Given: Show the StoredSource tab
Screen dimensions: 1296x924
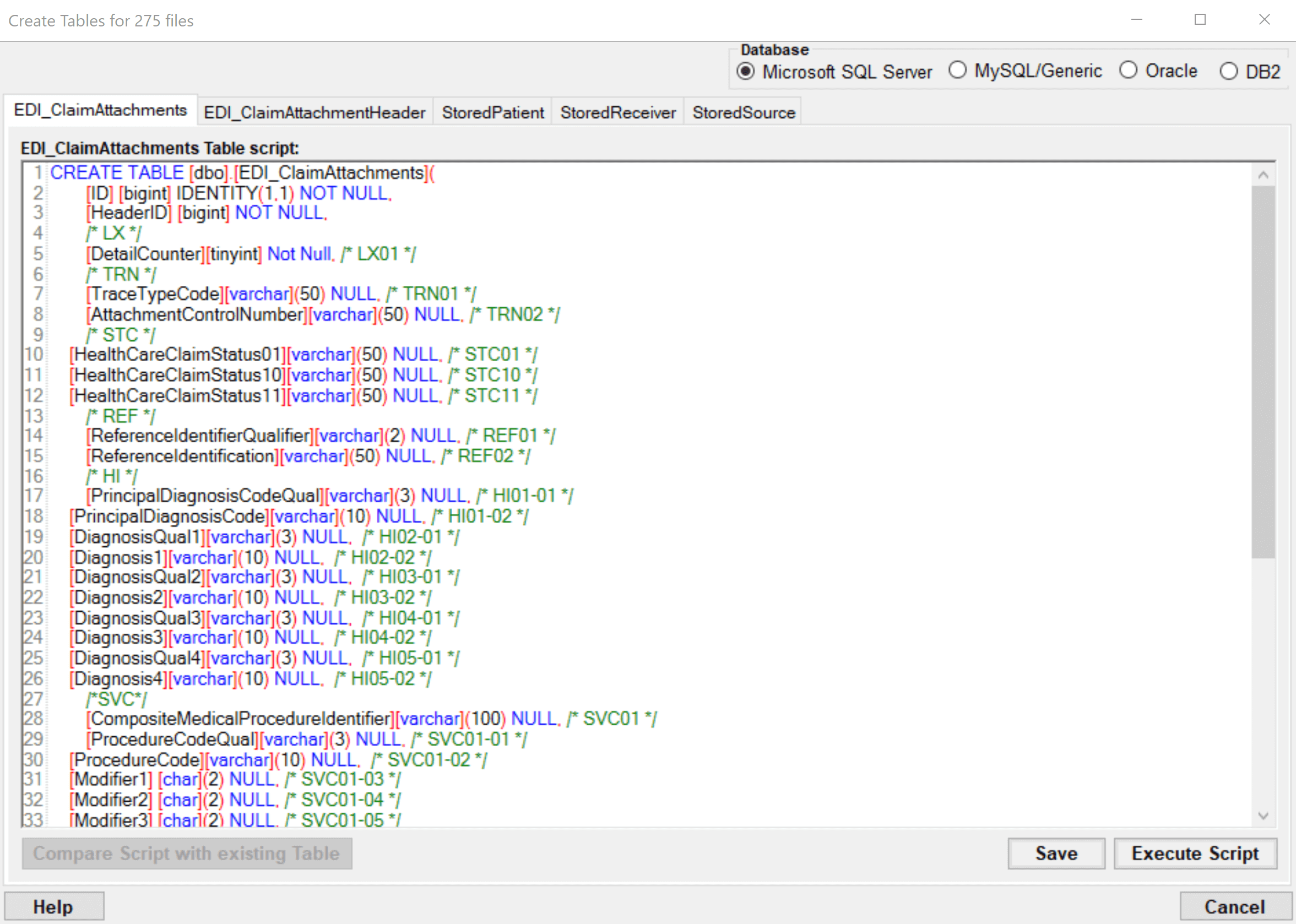Looking at the screenshot, I should coord(744,113).
